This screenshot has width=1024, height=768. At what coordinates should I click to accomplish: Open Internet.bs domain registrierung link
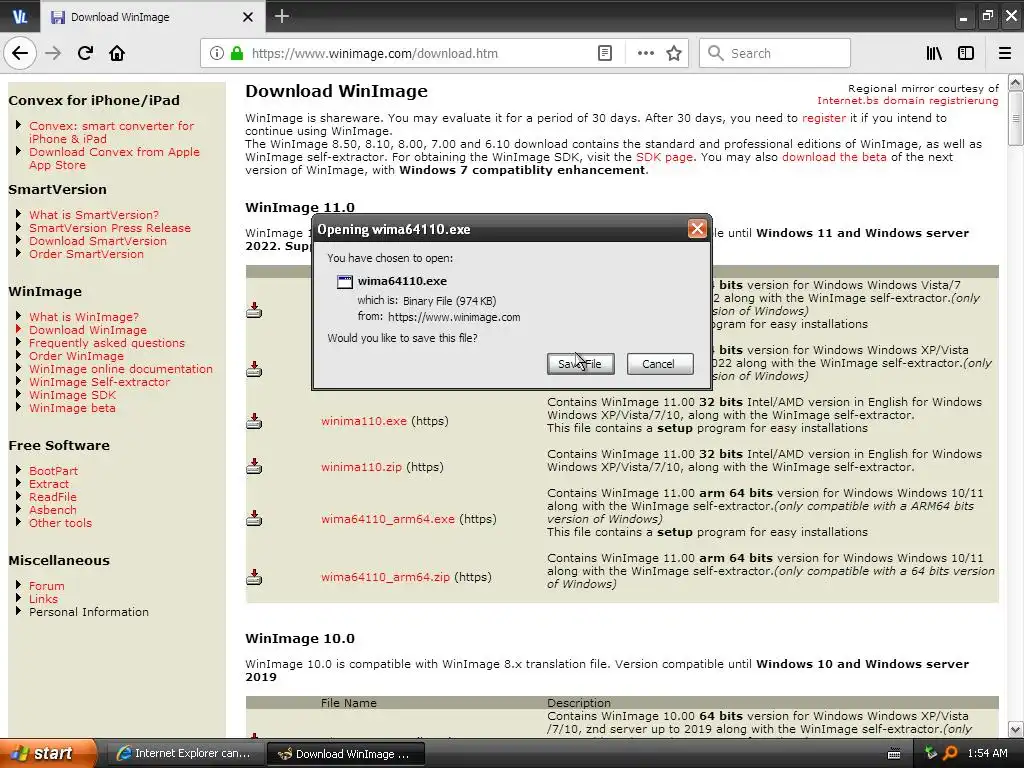(x=908, y=101)
